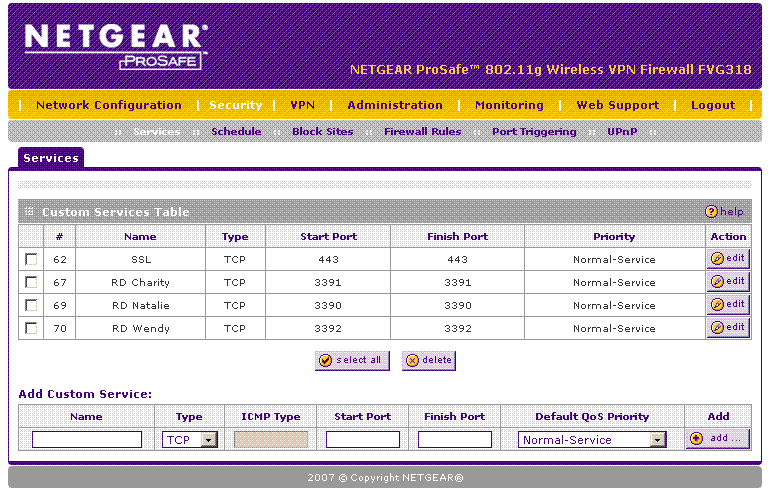
Task: Open the Port Triggering link
Action: coord(534,132)
